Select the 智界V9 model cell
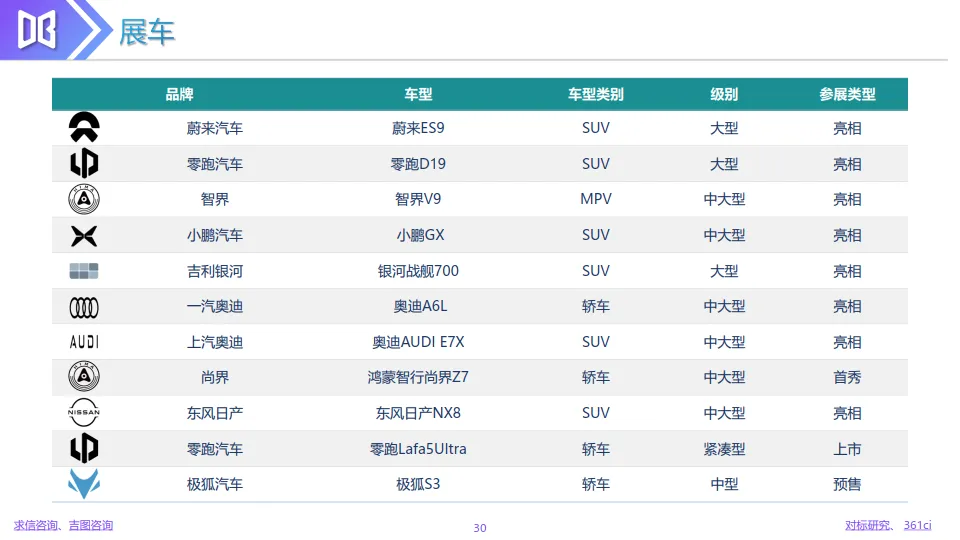960x540 pixels. 418,199
